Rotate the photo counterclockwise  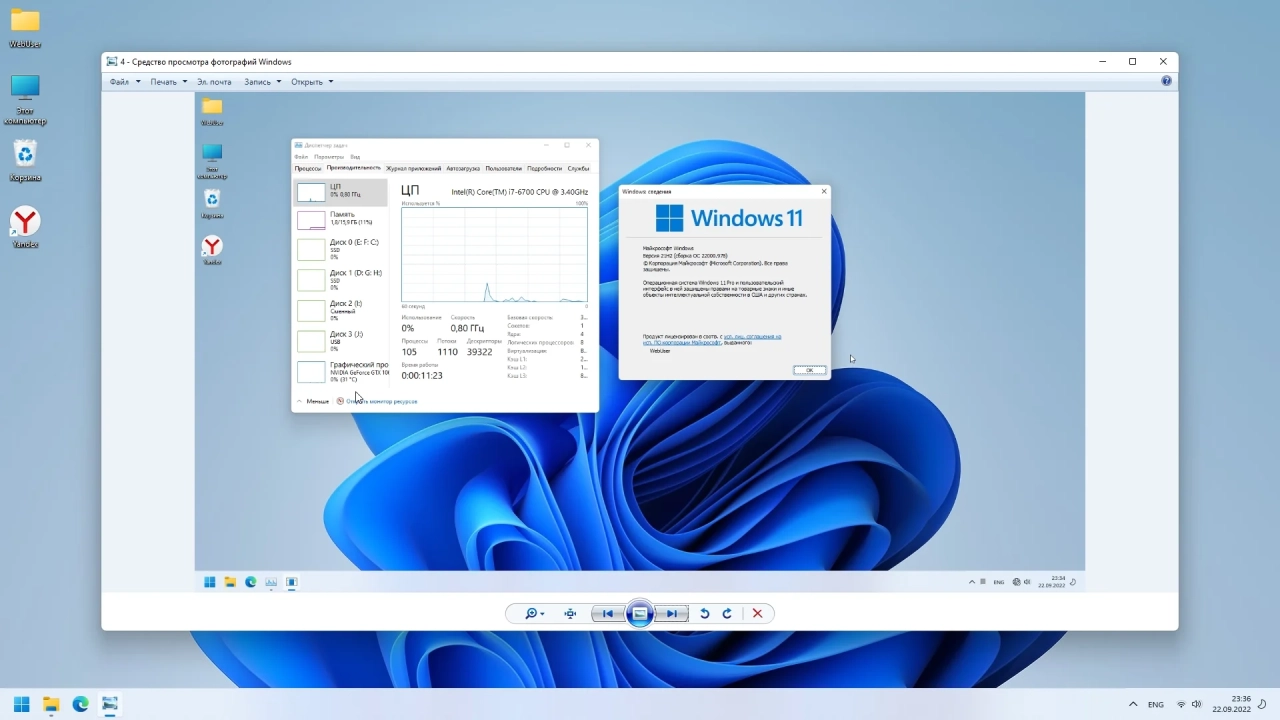704,614
